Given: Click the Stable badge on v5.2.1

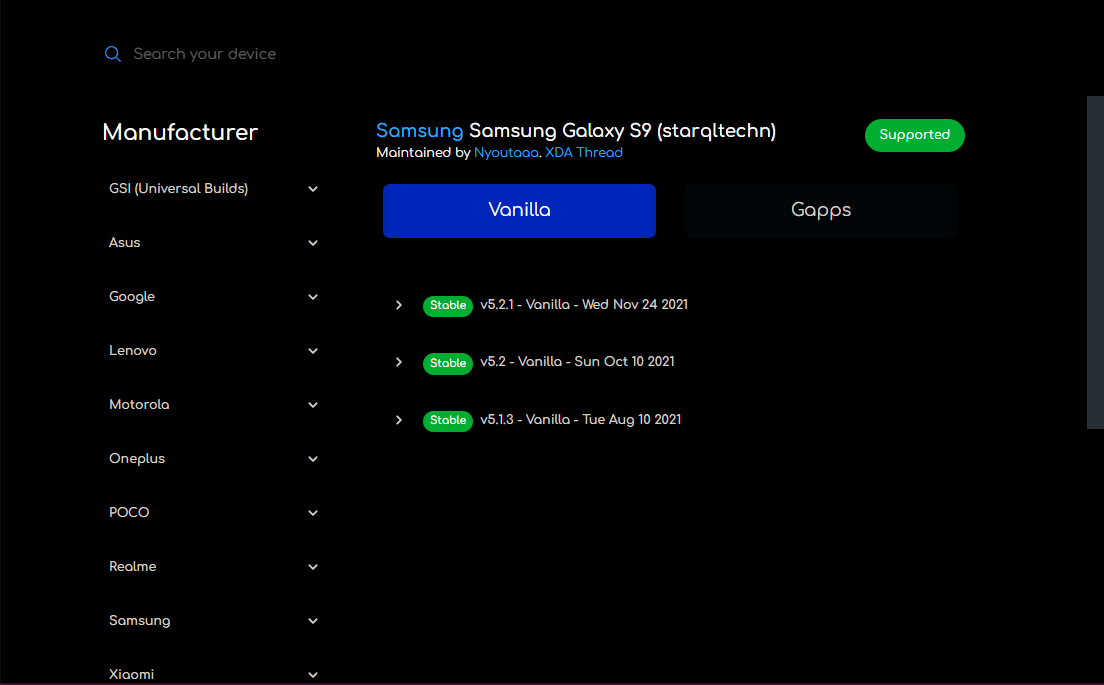Looking at the screenshot, I should pos(448,306).
